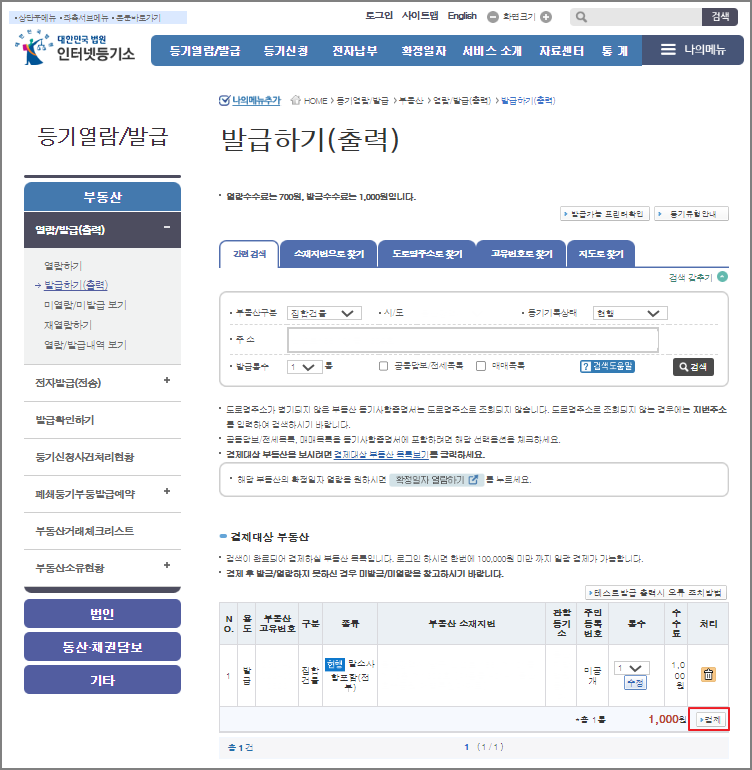This screenshot has height=770, width=752.
Task: Open 등기기록상태 dropdown
Action: (x=630, y=313)
